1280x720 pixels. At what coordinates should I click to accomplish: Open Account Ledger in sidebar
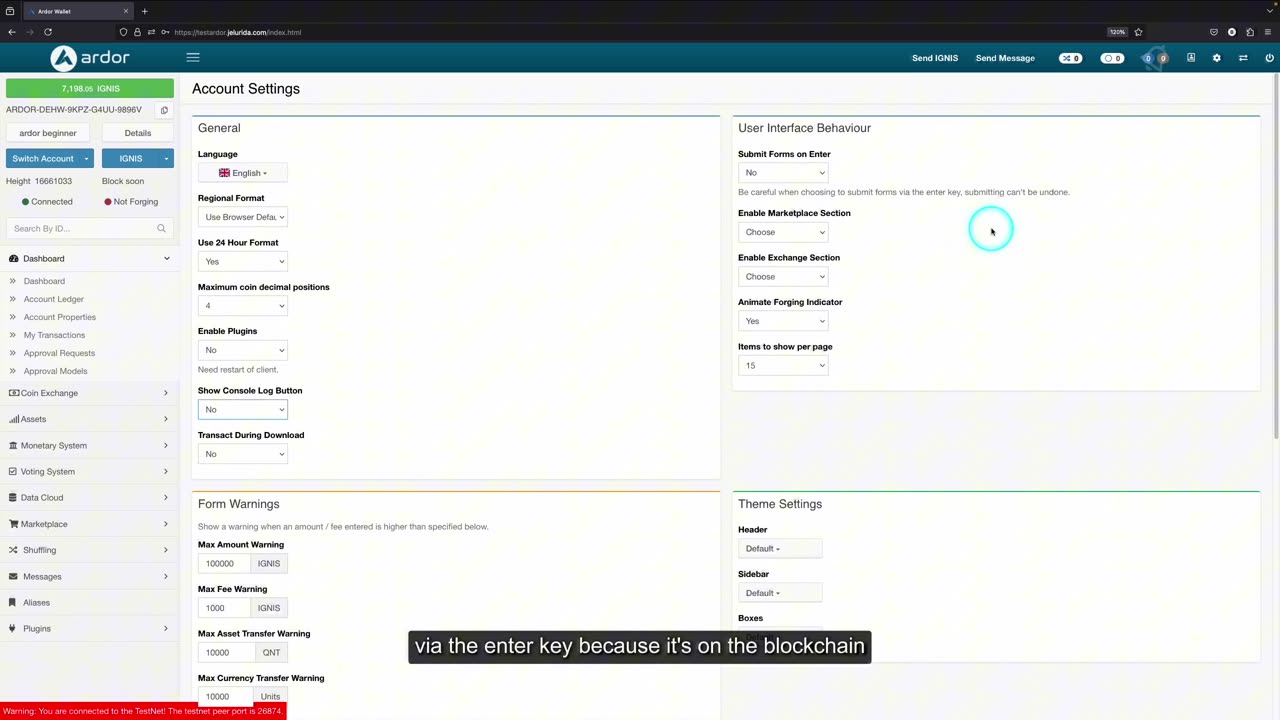[54, 299]
